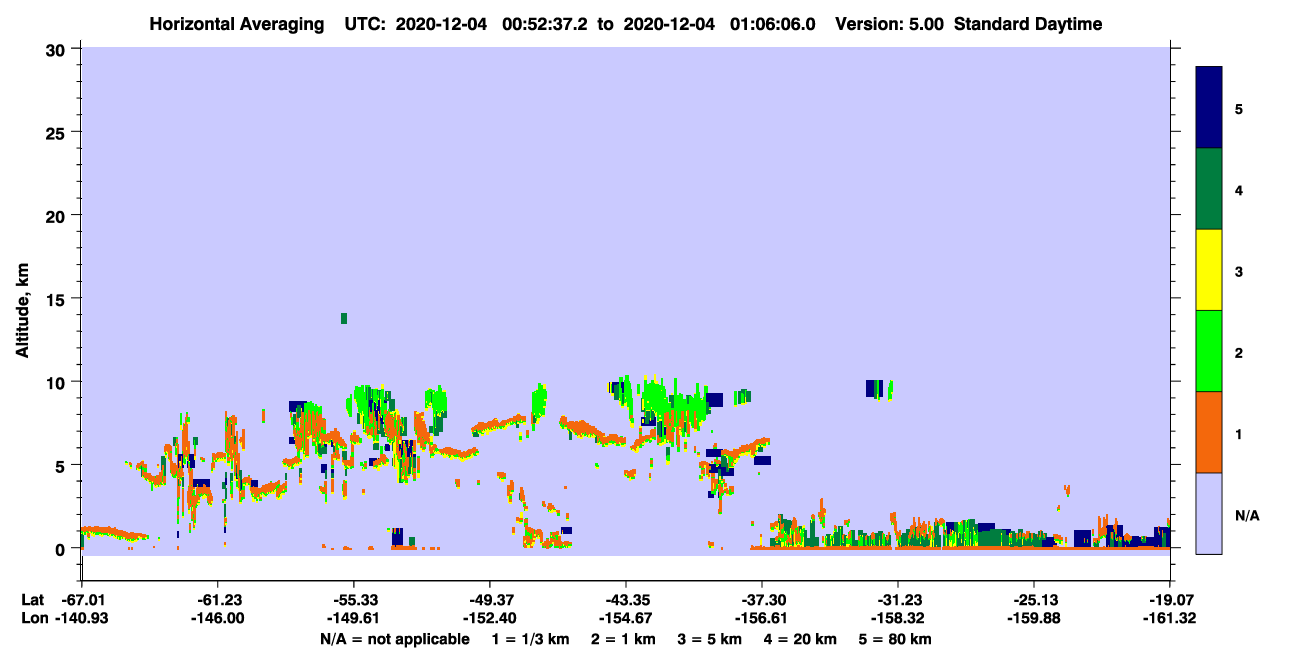
Task: Click the y-axis tick label 30
Action: 58,48
